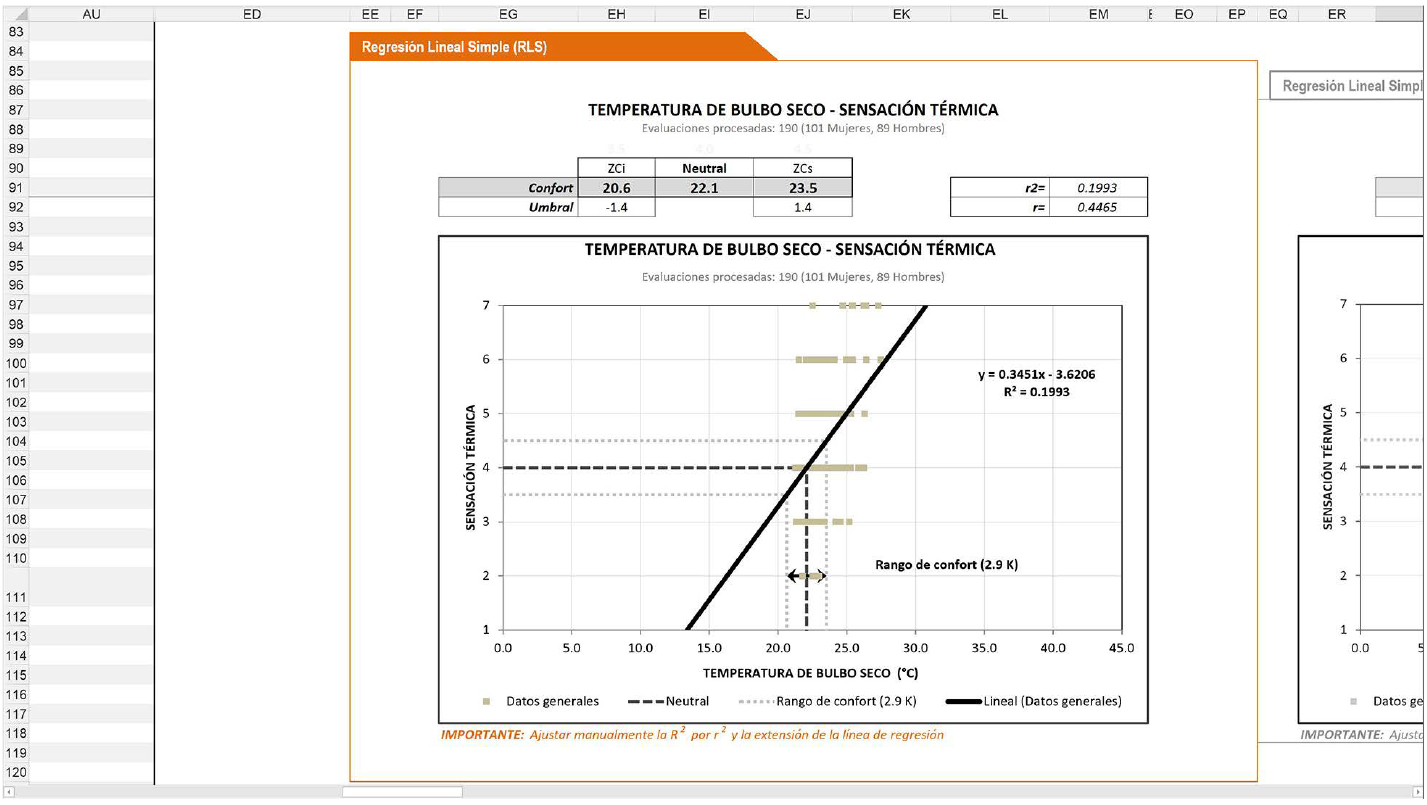Select the data points row at sensation 6

[x=840, y=359]
